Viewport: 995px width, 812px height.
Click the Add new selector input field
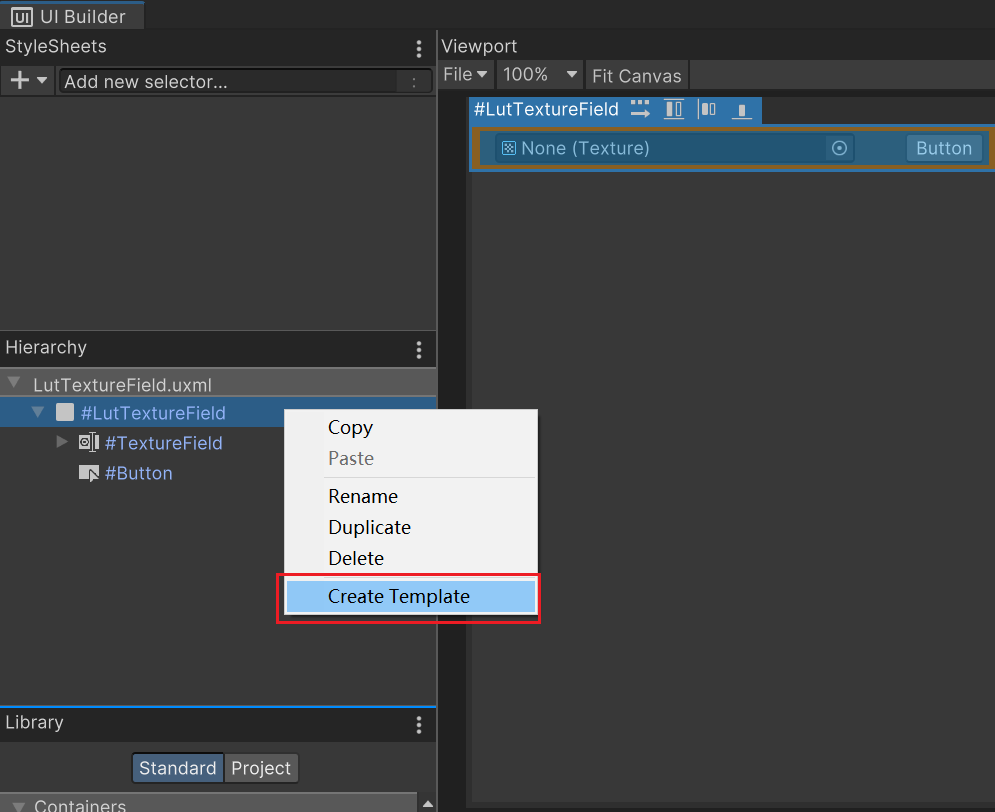click(230, 82)
